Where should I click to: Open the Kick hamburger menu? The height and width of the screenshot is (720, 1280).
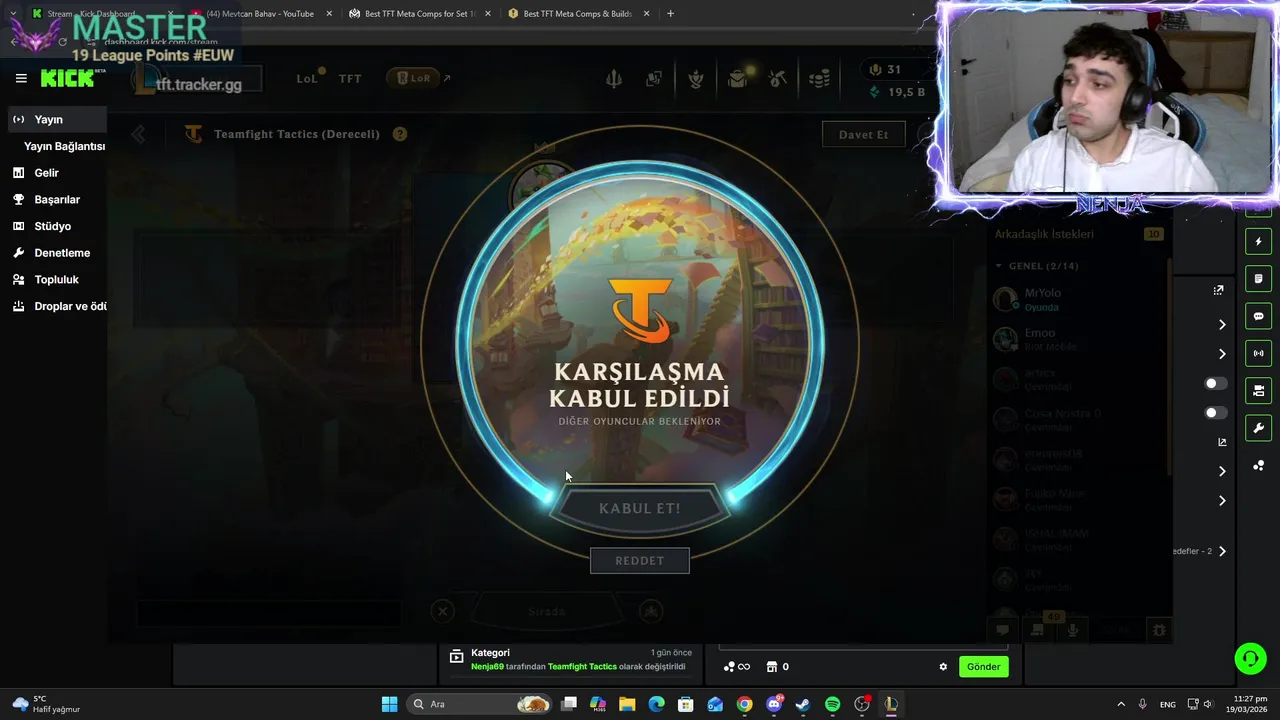[21, 78]
